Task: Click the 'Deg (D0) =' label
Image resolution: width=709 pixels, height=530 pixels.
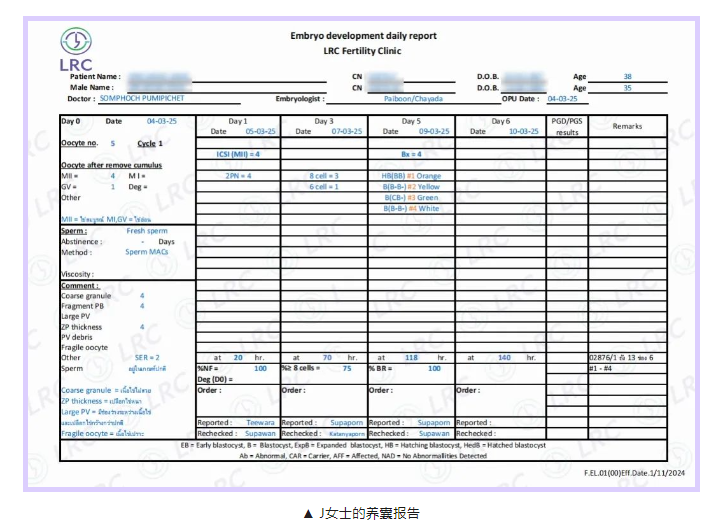Action: point(215,379)
